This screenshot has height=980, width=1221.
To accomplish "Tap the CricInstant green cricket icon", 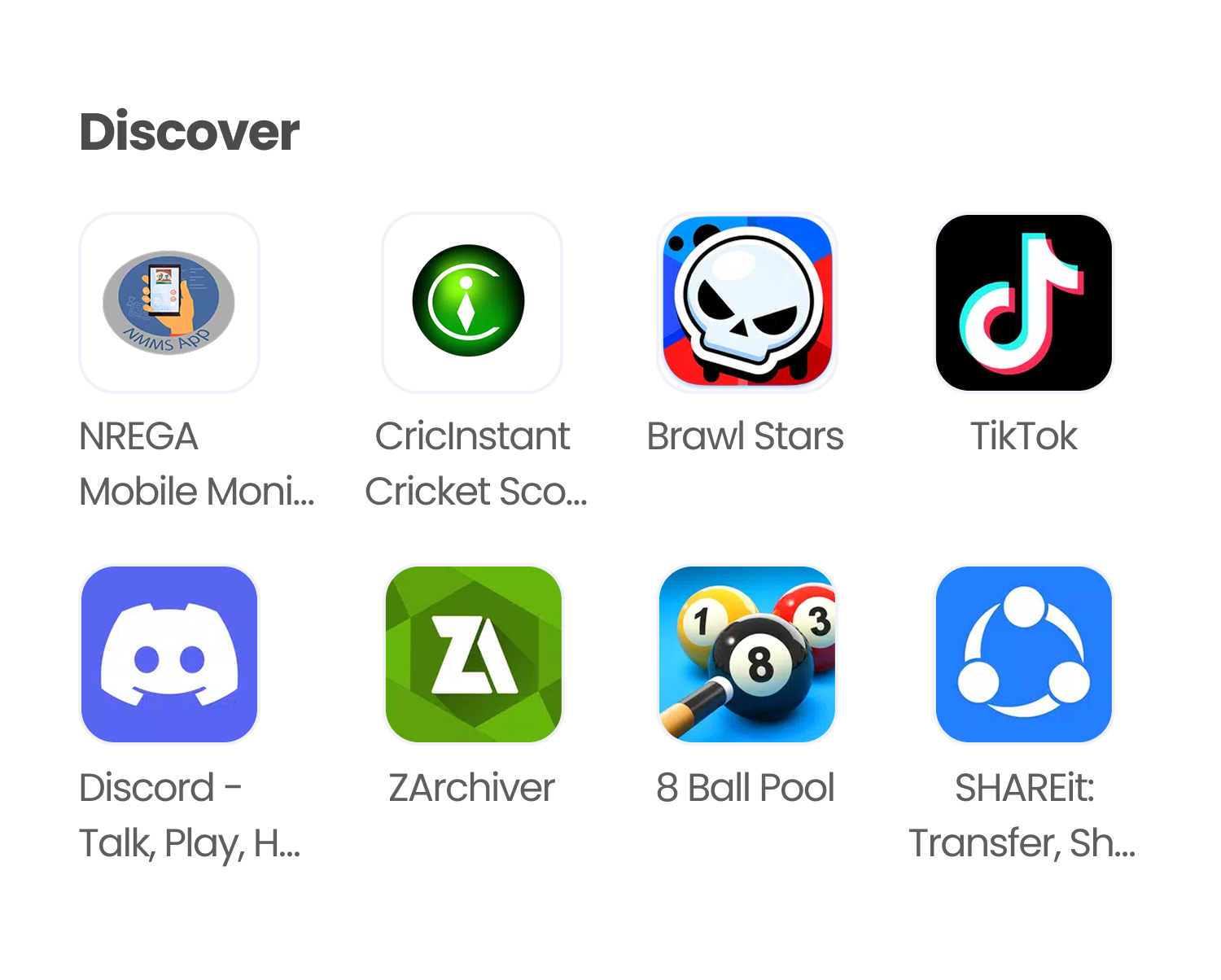I will pyautogui.click(x=472, y=303).
